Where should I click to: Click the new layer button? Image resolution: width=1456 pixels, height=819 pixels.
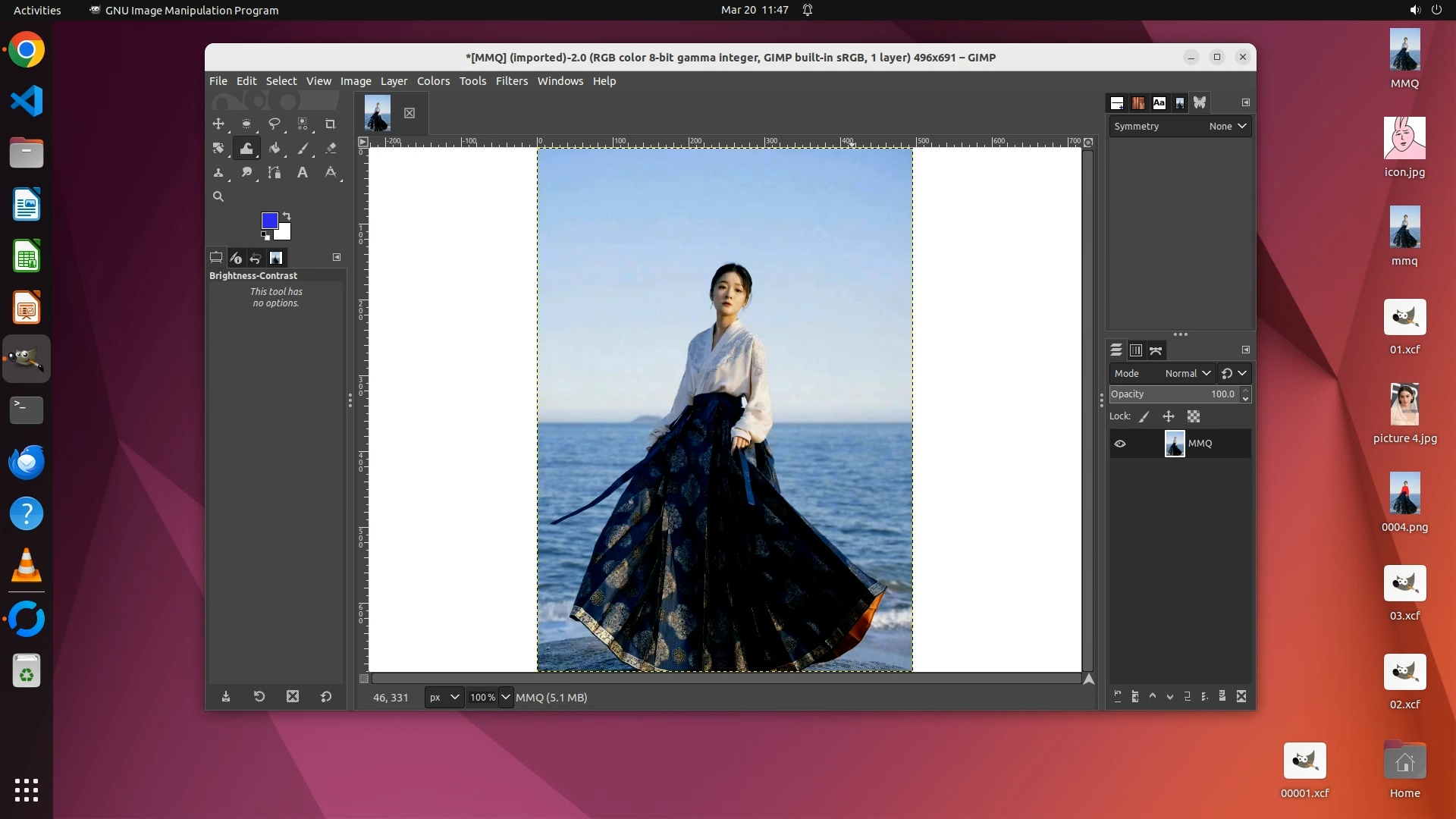pos(1118,696)
